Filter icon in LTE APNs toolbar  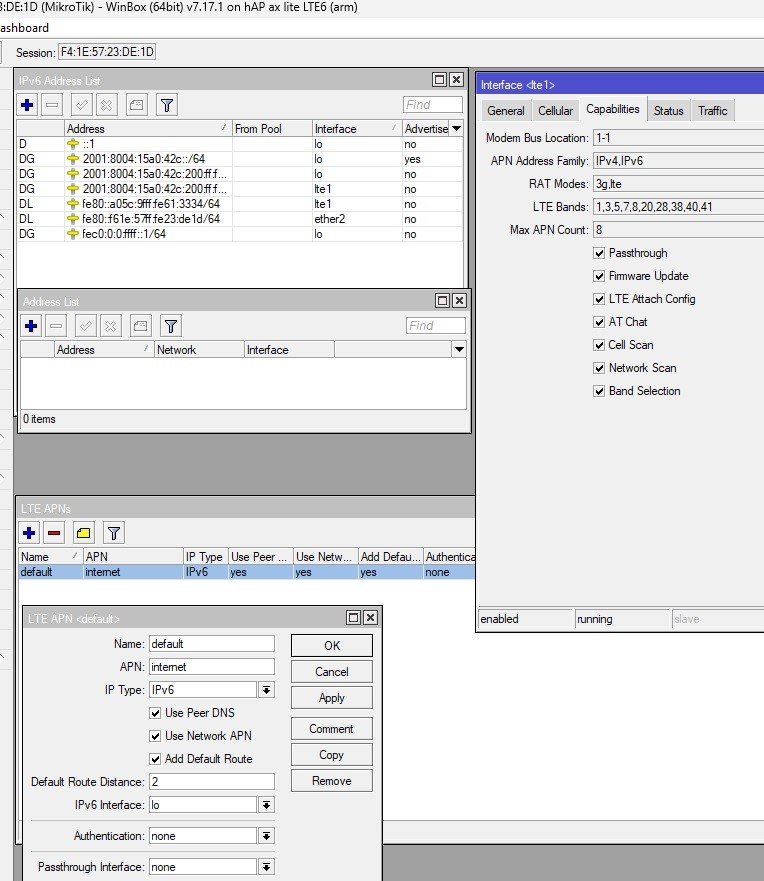click(114, 533)
